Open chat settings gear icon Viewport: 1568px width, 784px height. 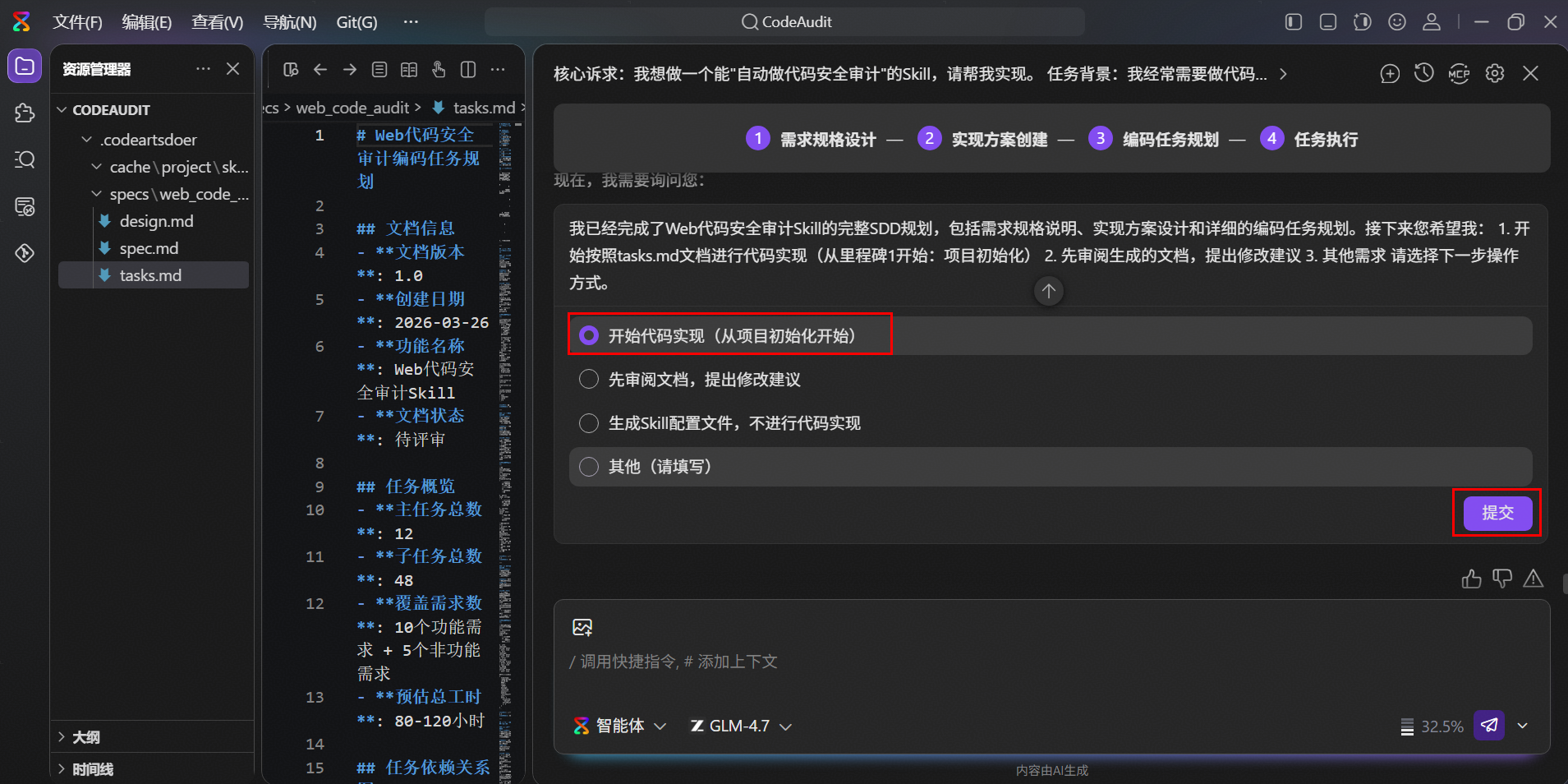pyautogui.click(x=1495, y=74)
